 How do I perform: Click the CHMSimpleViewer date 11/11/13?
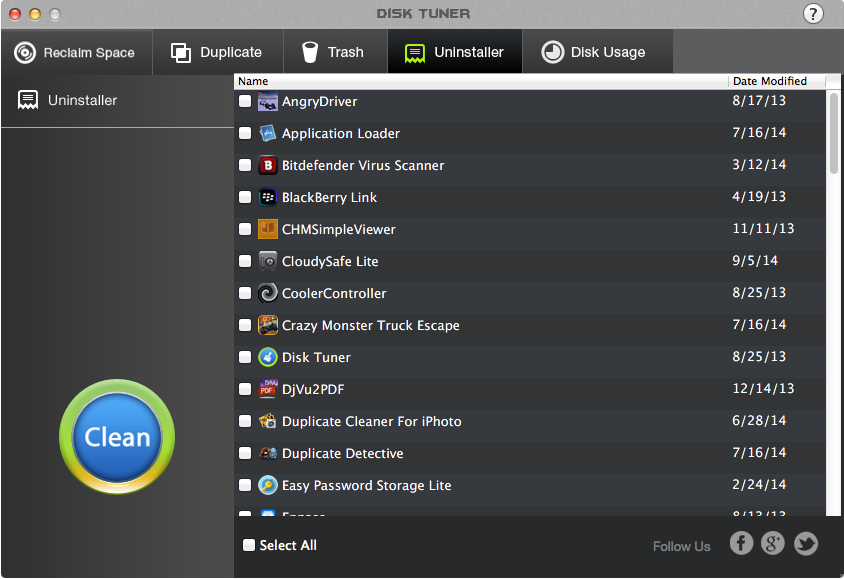click(x=763, y=229)
